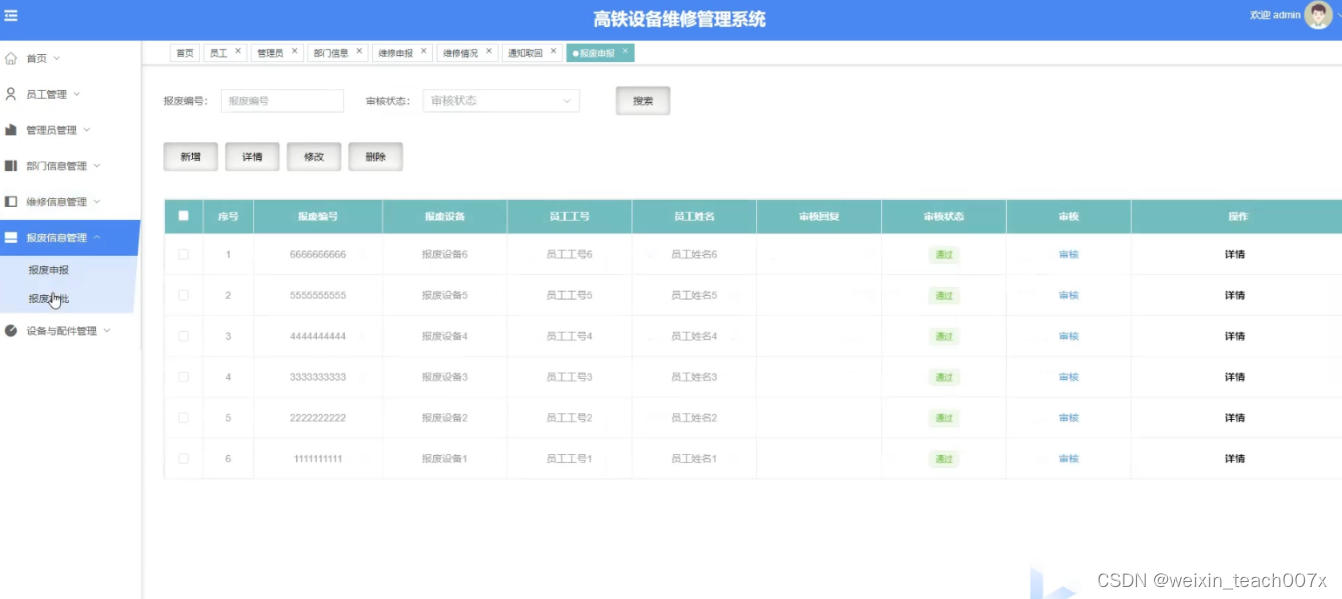Click the 通过 status tag for 员工姓名1
The width and height of the screenshot is (1342, 599).
(x=944, y=458)
